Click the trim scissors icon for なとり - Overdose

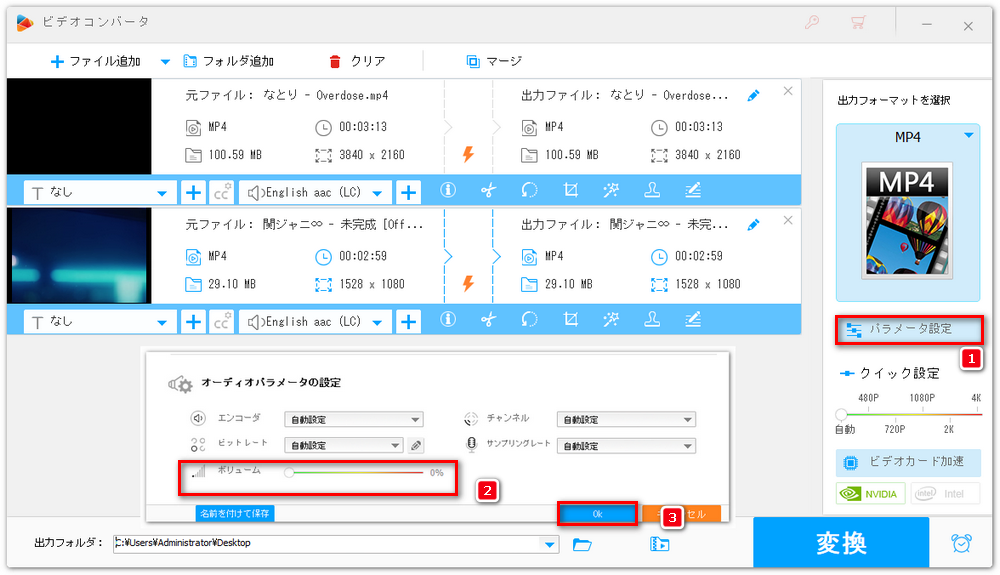[x=488, y=191]
